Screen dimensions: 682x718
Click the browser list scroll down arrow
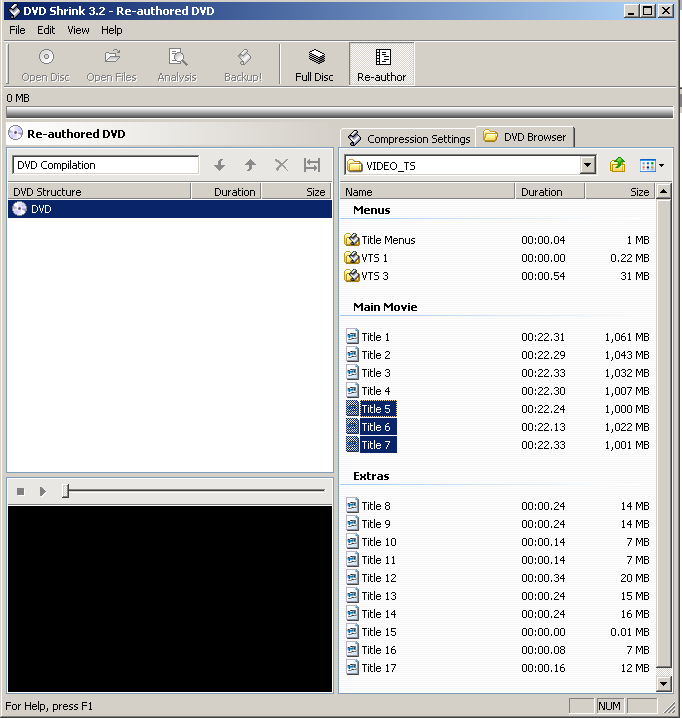pyautogui.click(x=664, y=684)
